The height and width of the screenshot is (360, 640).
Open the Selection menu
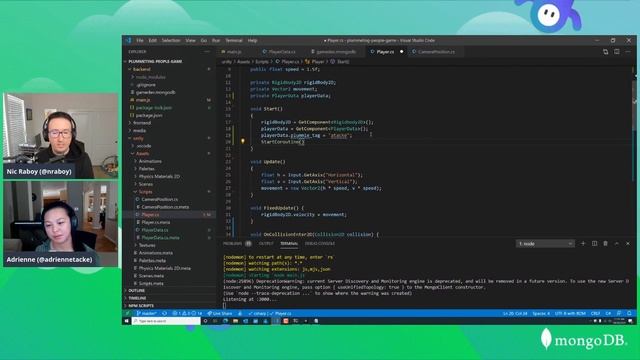tap(171, 40)
